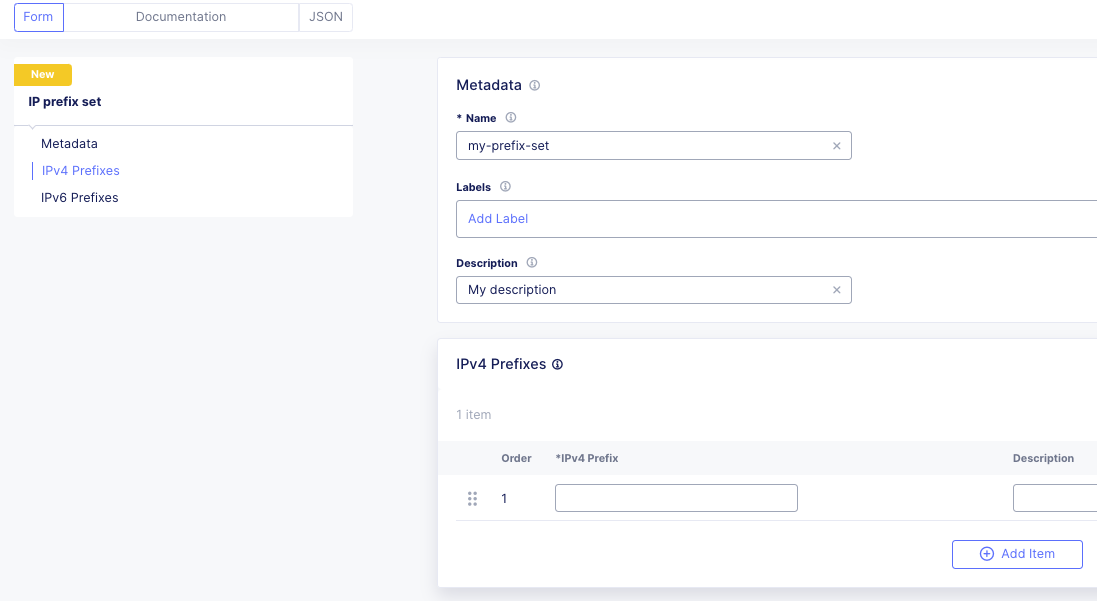The height and width of the screenshot is (601, 1097).
Task: Switch to the Documentation tab
Action: click(x=180, y=17)
